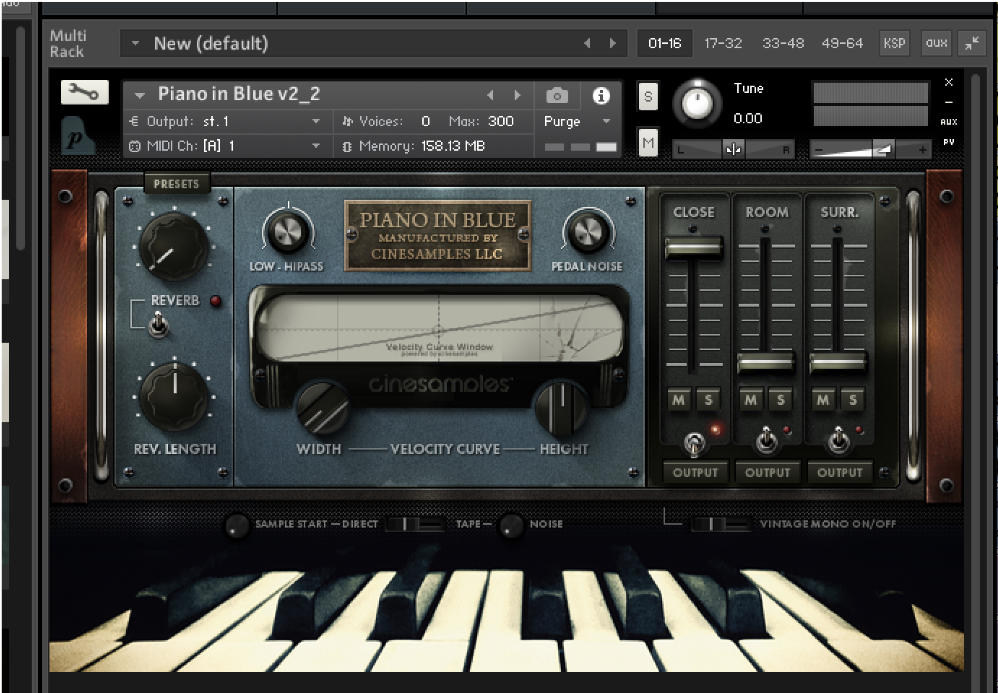
Task: Mute the Close mic channel
Action: click(x=679, y=400)
